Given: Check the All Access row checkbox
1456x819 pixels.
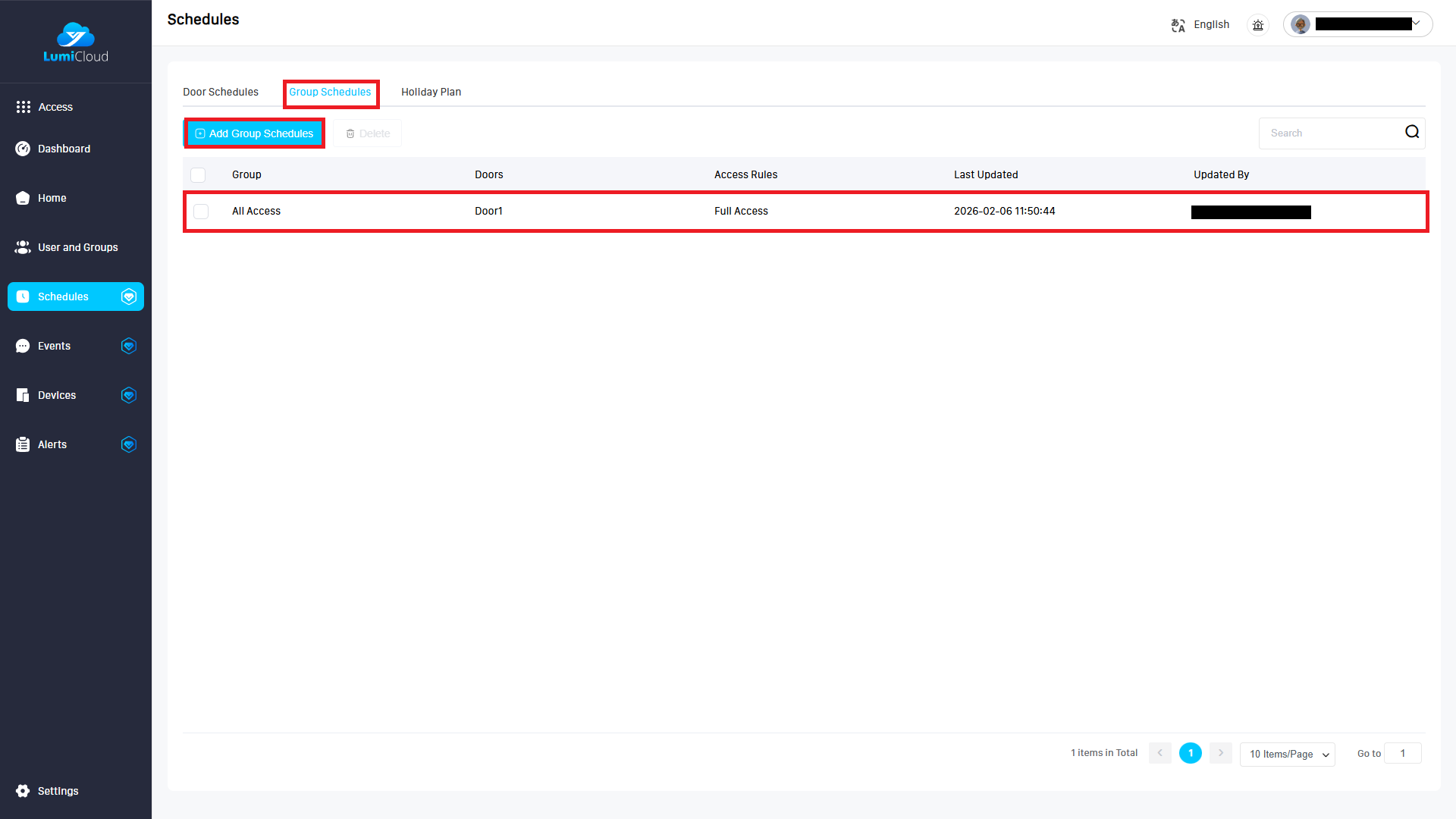Looking at the screenshot, I should coord(201,212).
